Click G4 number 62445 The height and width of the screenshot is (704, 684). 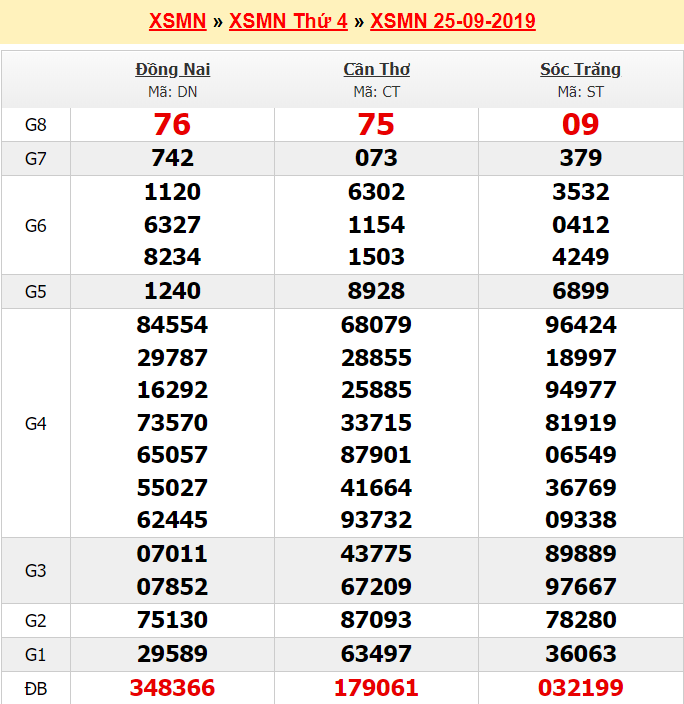pyautogui.click(x=172, y=520)
